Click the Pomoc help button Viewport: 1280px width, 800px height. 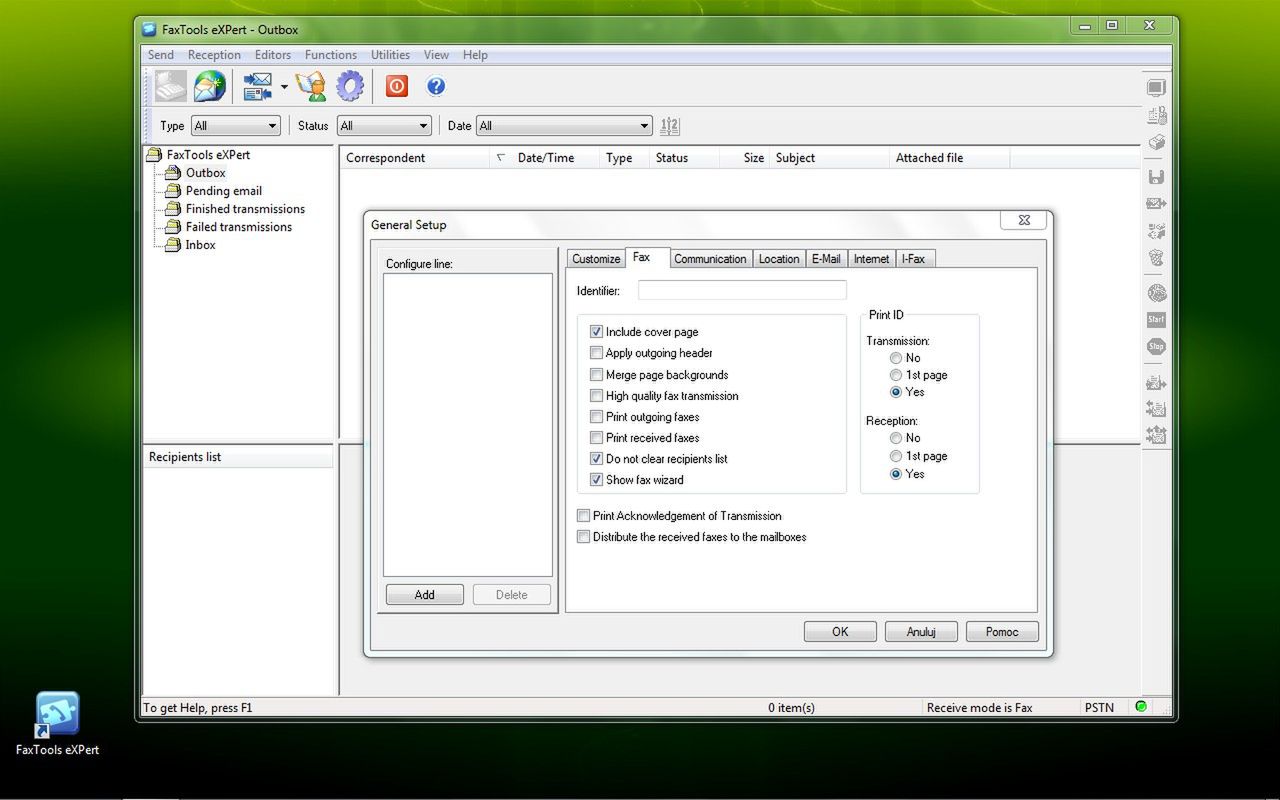[x=1002, y=632]
